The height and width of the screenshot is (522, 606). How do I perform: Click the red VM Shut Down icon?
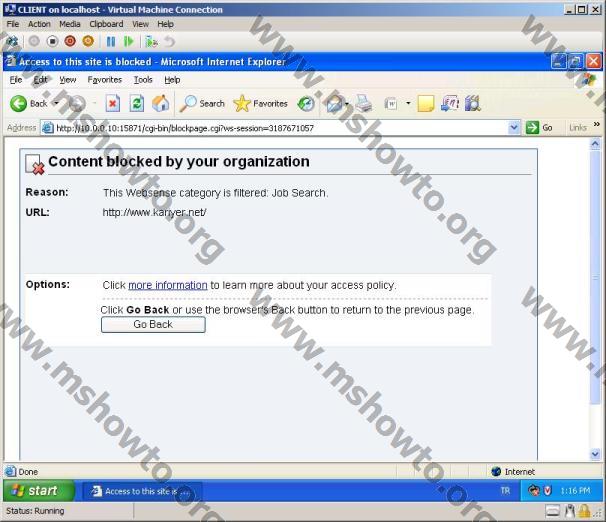(x=70, y=41)
